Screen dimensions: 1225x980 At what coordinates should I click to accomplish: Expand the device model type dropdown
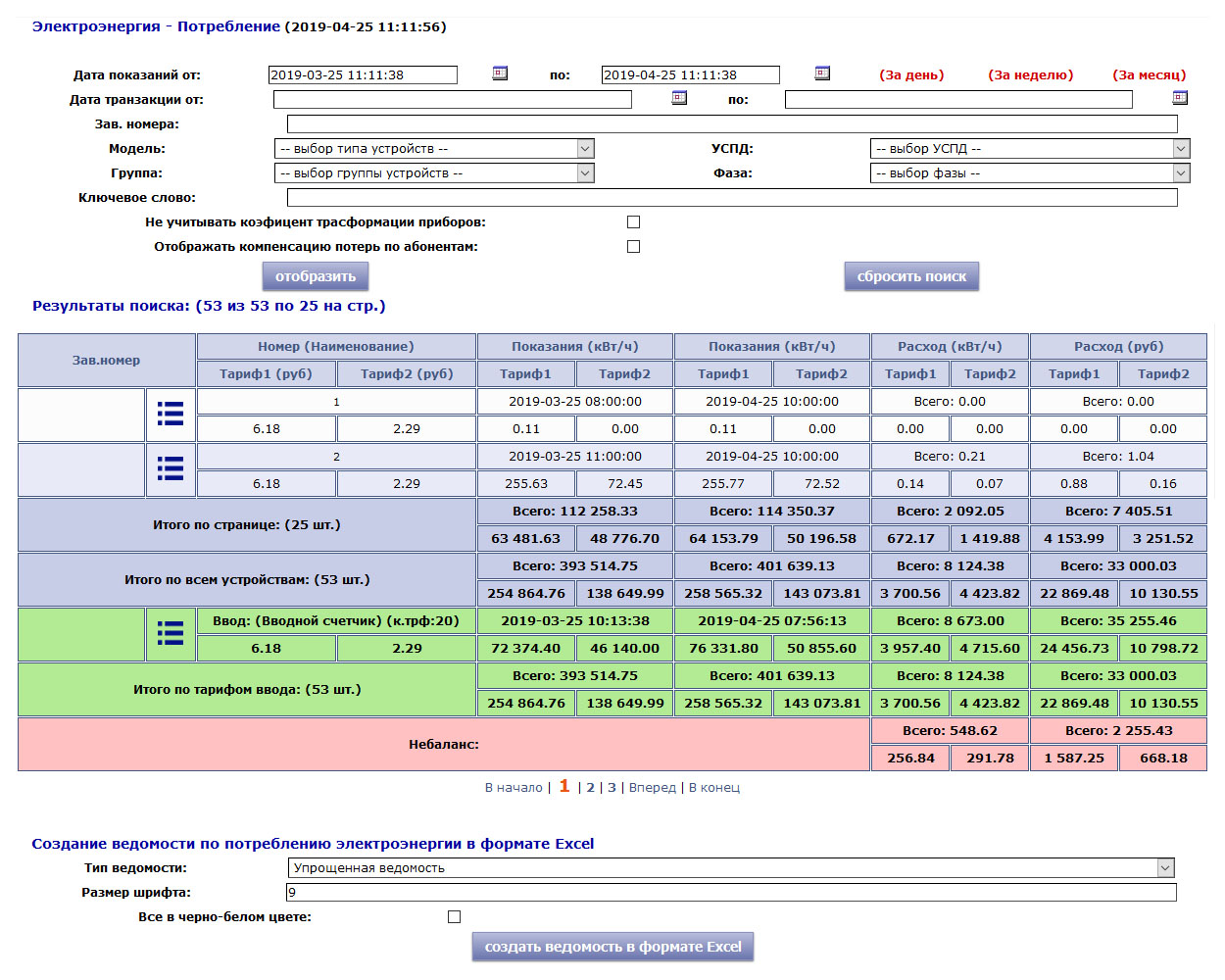tap(434, 149)
